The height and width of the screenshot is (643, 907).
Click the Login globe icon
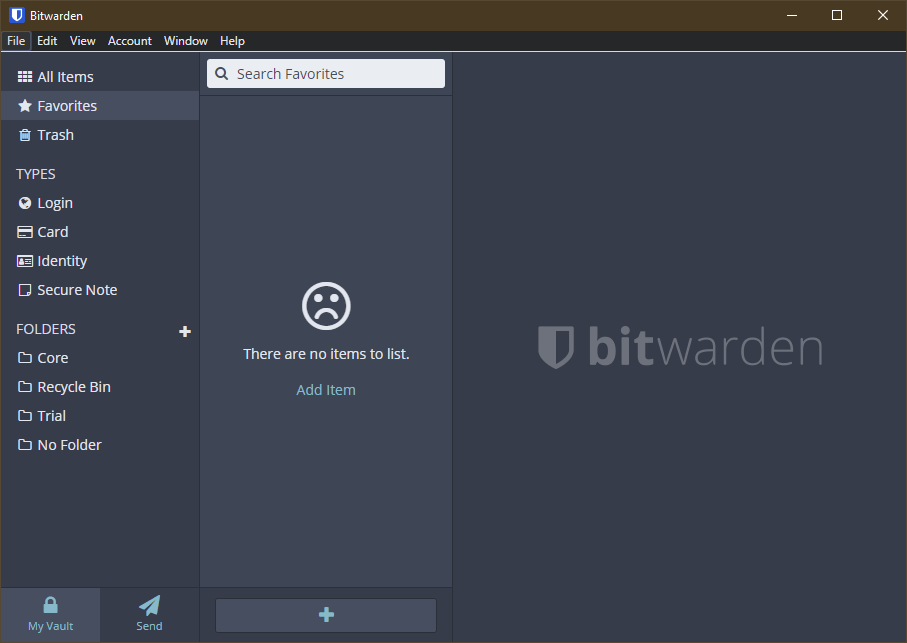pos(25,203)
